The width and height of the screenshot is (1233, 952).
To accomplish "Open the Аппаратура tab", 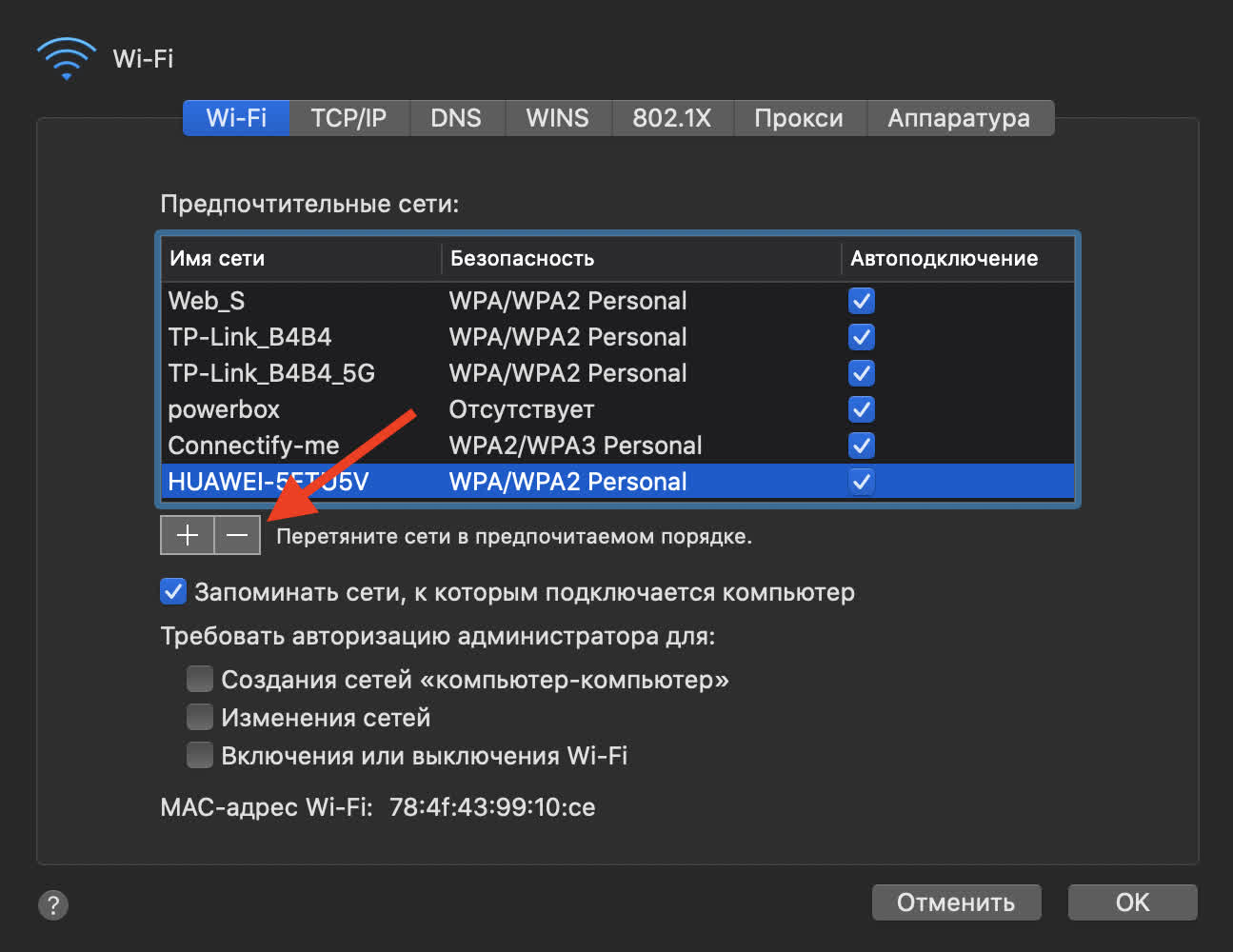I will pyautogui.click(x=959, y=118).
